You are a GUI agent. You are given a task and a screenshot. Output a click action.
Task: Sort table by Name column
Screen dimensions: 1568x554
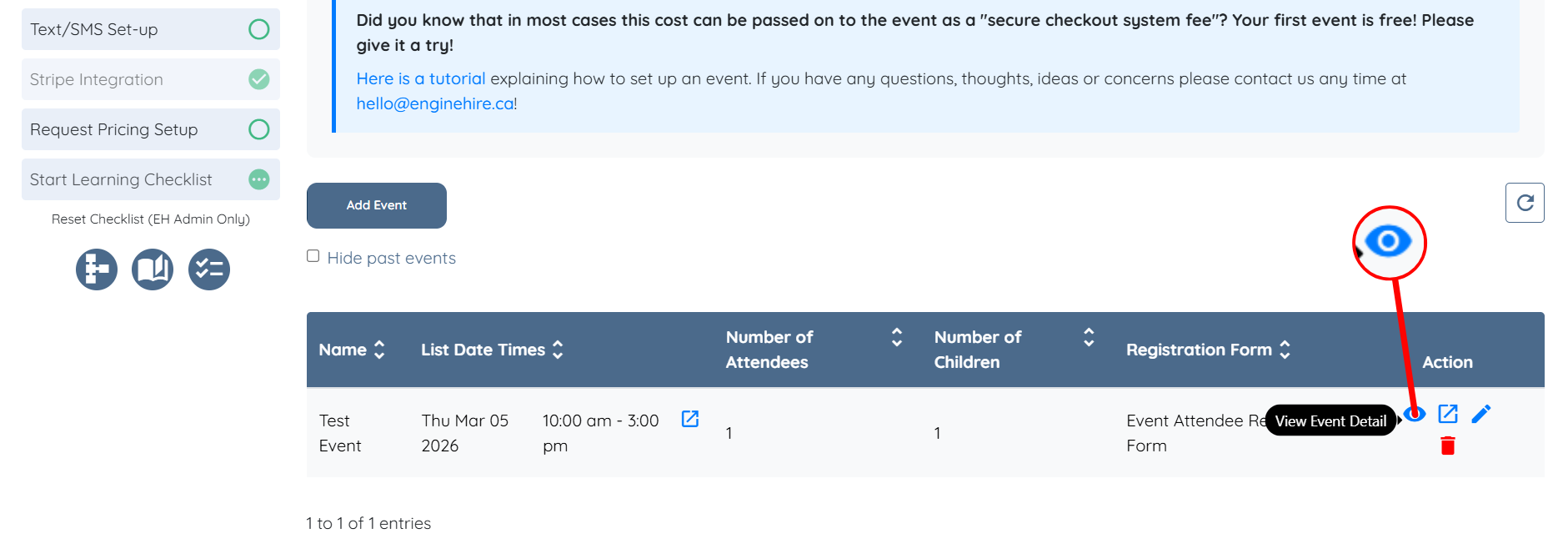coord(379,350)
